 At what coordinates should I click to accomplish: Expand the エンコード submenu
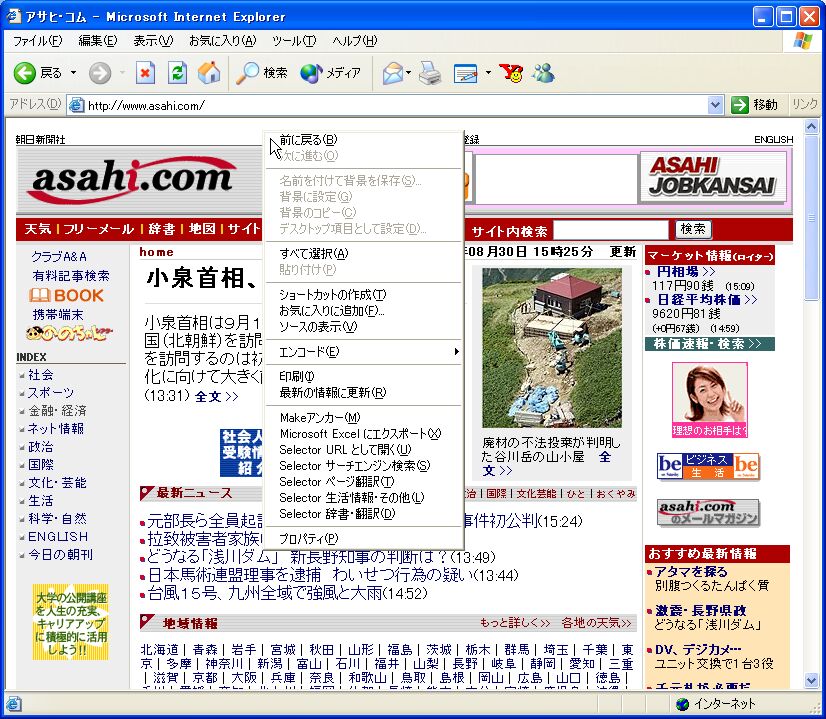tap(363, 352)
